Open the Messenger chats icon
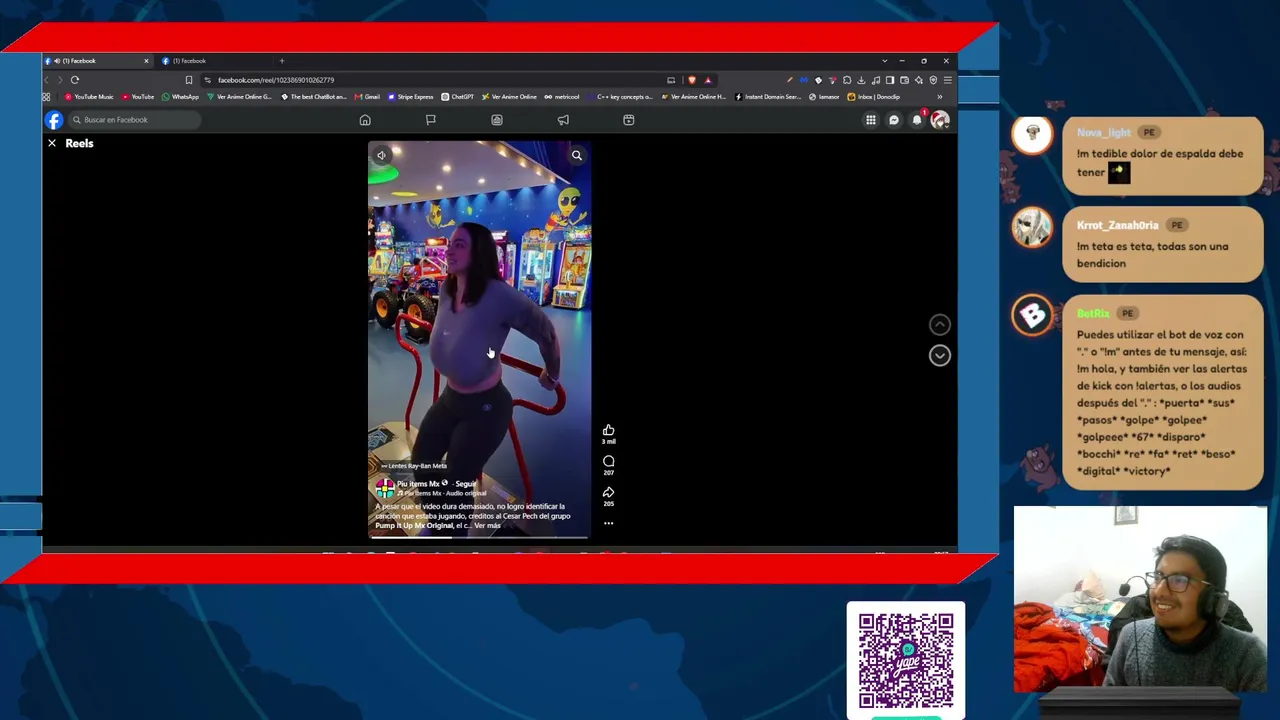 coord(894,120)
